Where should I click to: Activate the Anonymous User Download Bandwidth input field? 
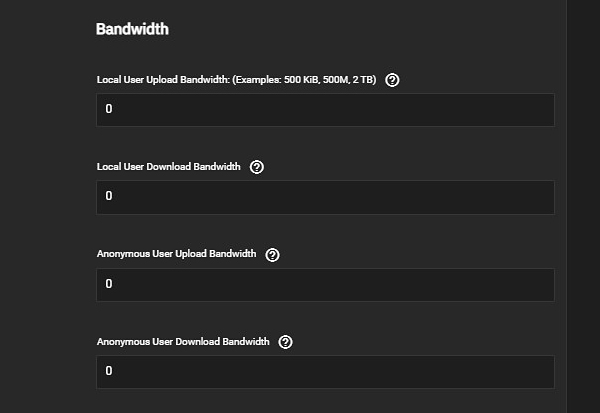(x=325, y=372)
